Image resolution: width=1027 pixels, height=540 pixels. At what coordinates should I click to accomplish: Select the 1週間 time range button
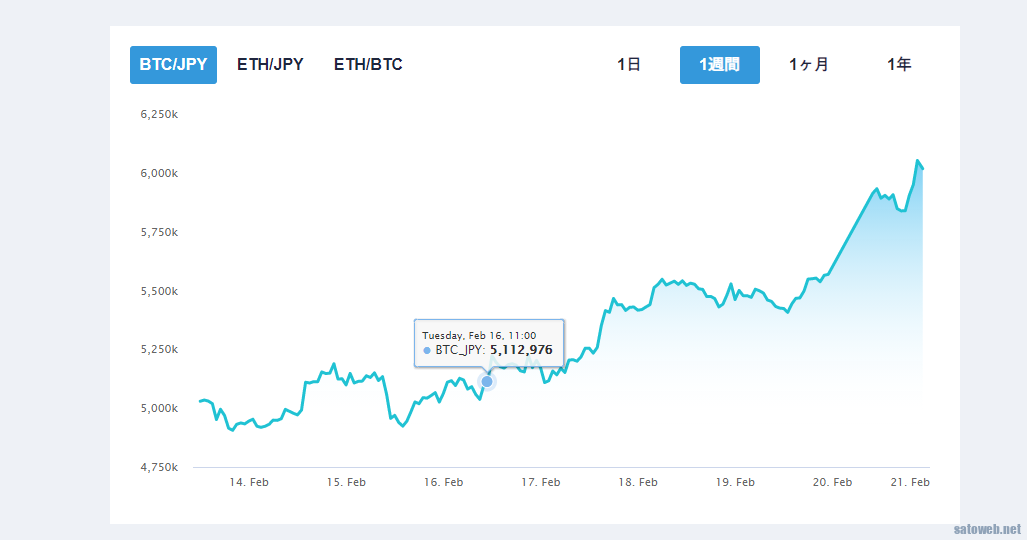pos(720,65)
